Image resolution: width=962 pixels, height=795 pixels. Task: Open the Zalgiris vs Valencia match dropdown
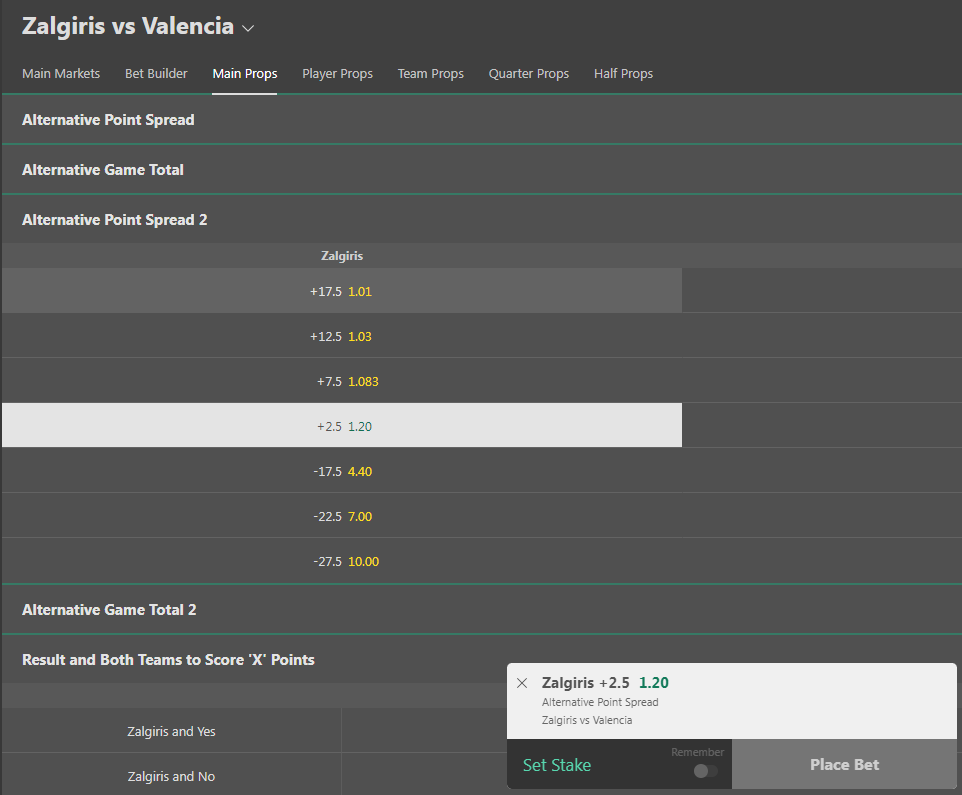248,28
